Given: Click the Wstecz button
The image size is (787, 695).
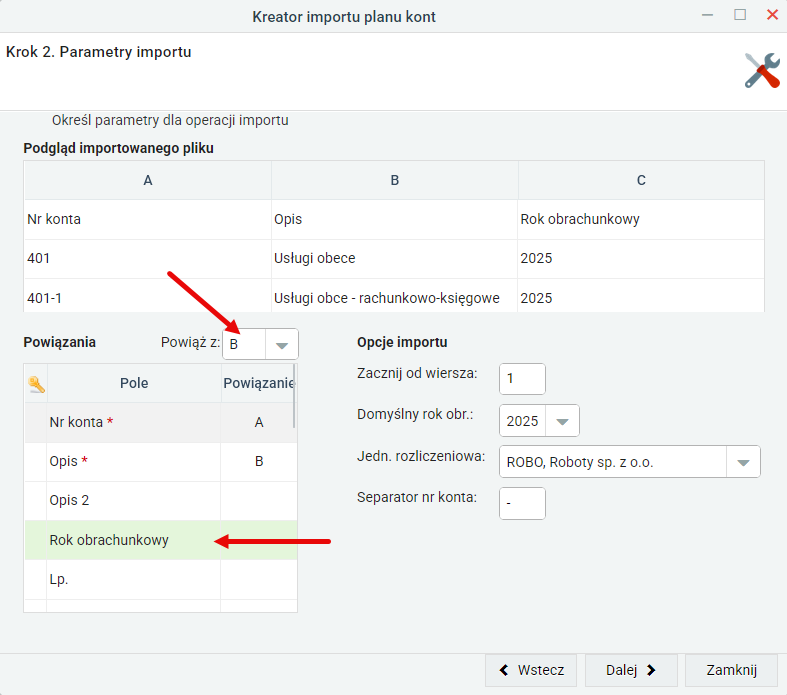Looking at the screenshot, I should point(531,670).
